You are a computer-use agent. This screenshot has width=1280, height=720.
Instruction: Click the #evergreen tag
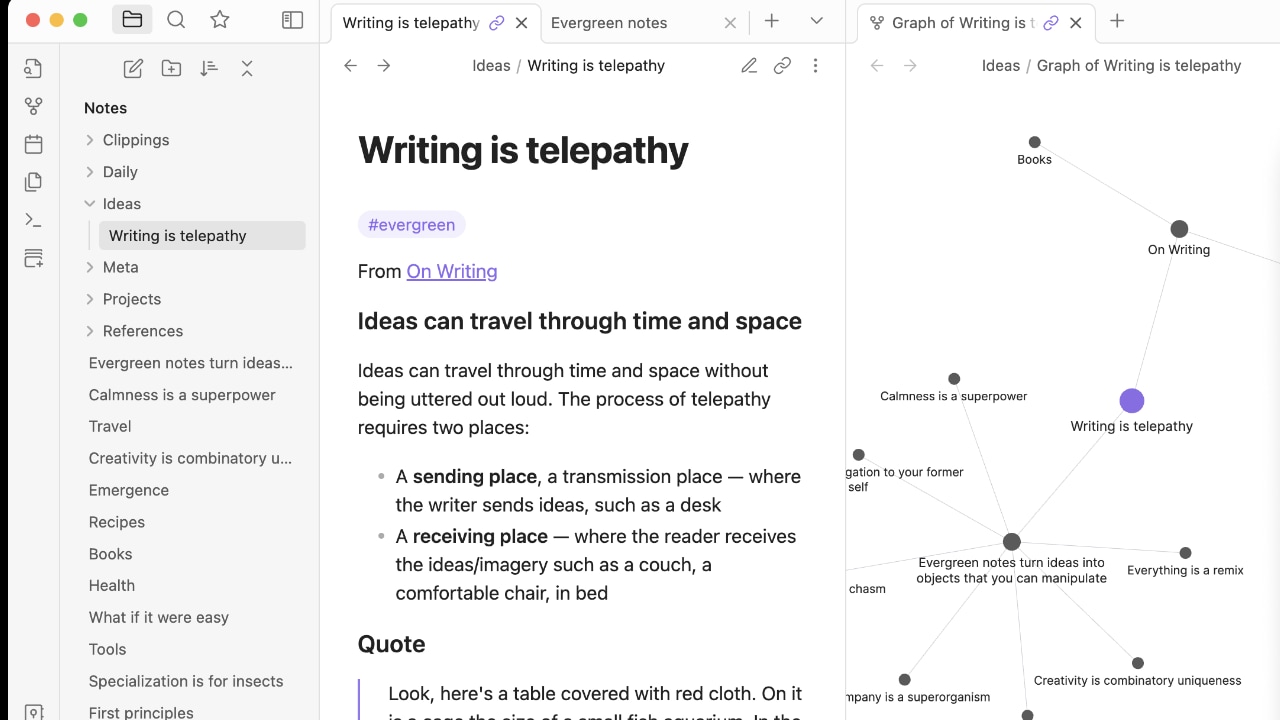tap(411, 225)
